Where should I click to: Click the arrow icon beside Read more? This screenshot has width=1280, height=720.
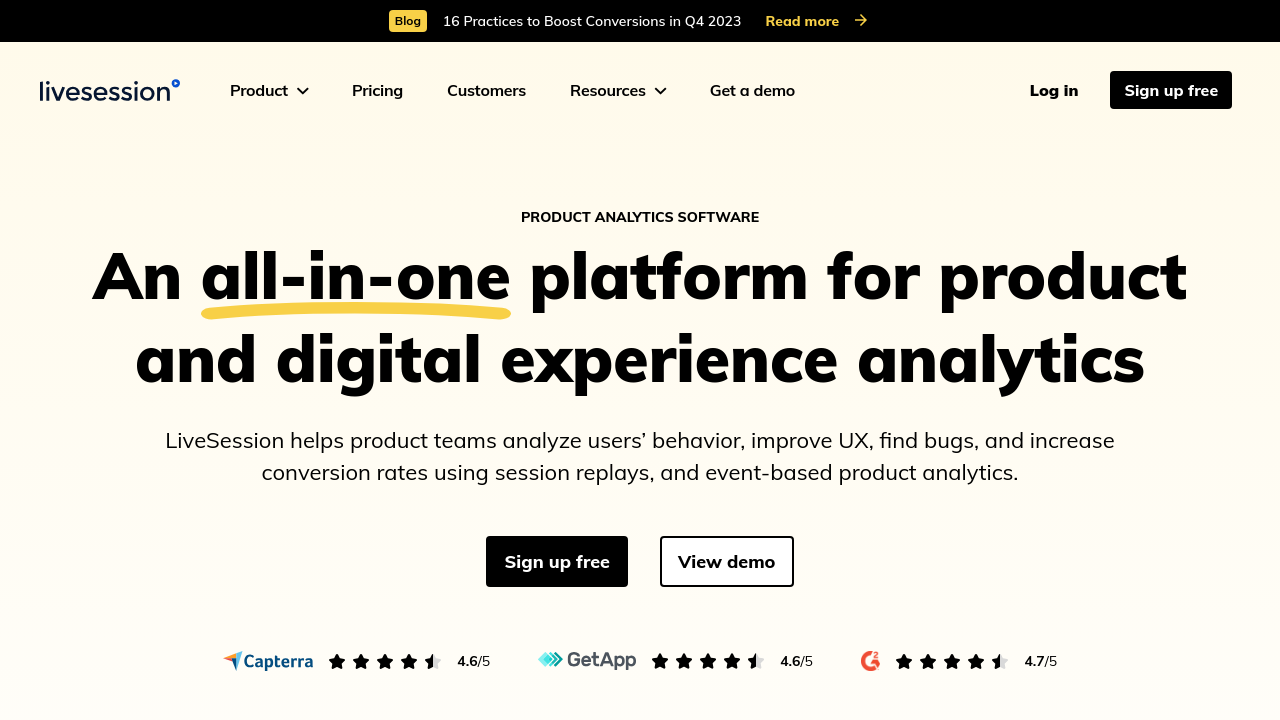861,20
